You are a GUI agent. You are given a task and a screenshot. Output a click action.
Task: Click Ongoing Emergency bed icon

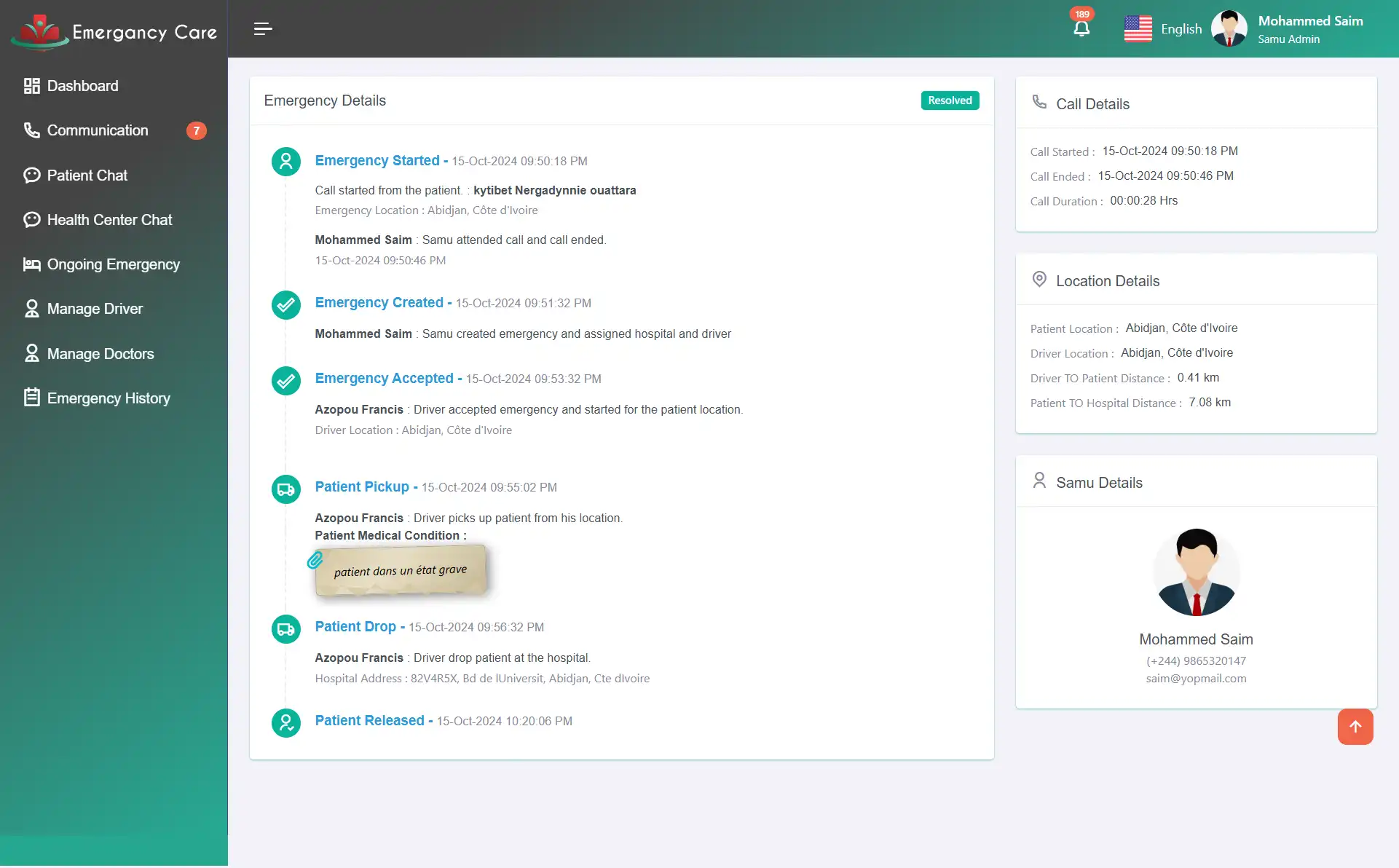[31, 264]
